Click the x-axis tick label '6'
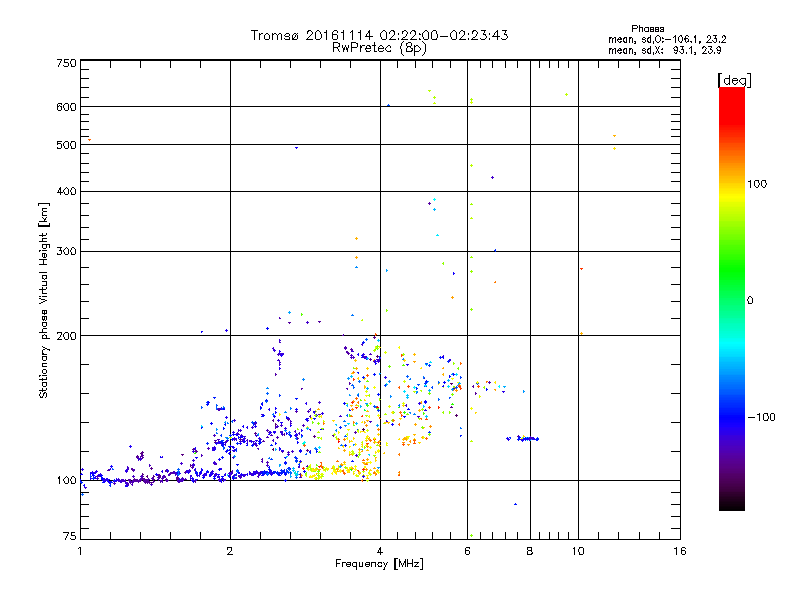800x600 pixels. tap(467, 551)
